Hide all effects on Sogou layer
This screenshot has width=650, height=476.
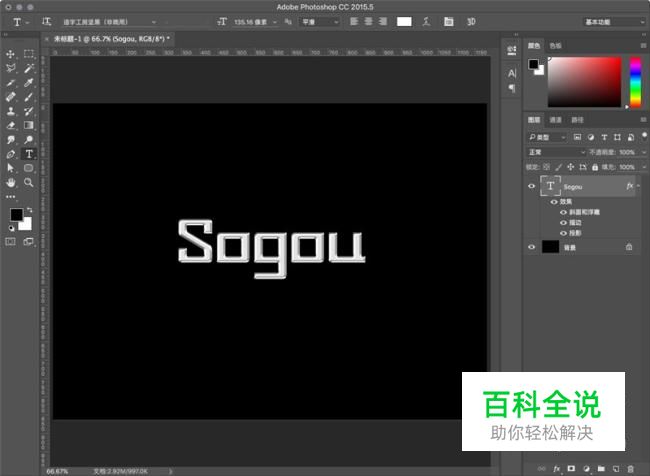pyautogui.click(x=553, y=202)
